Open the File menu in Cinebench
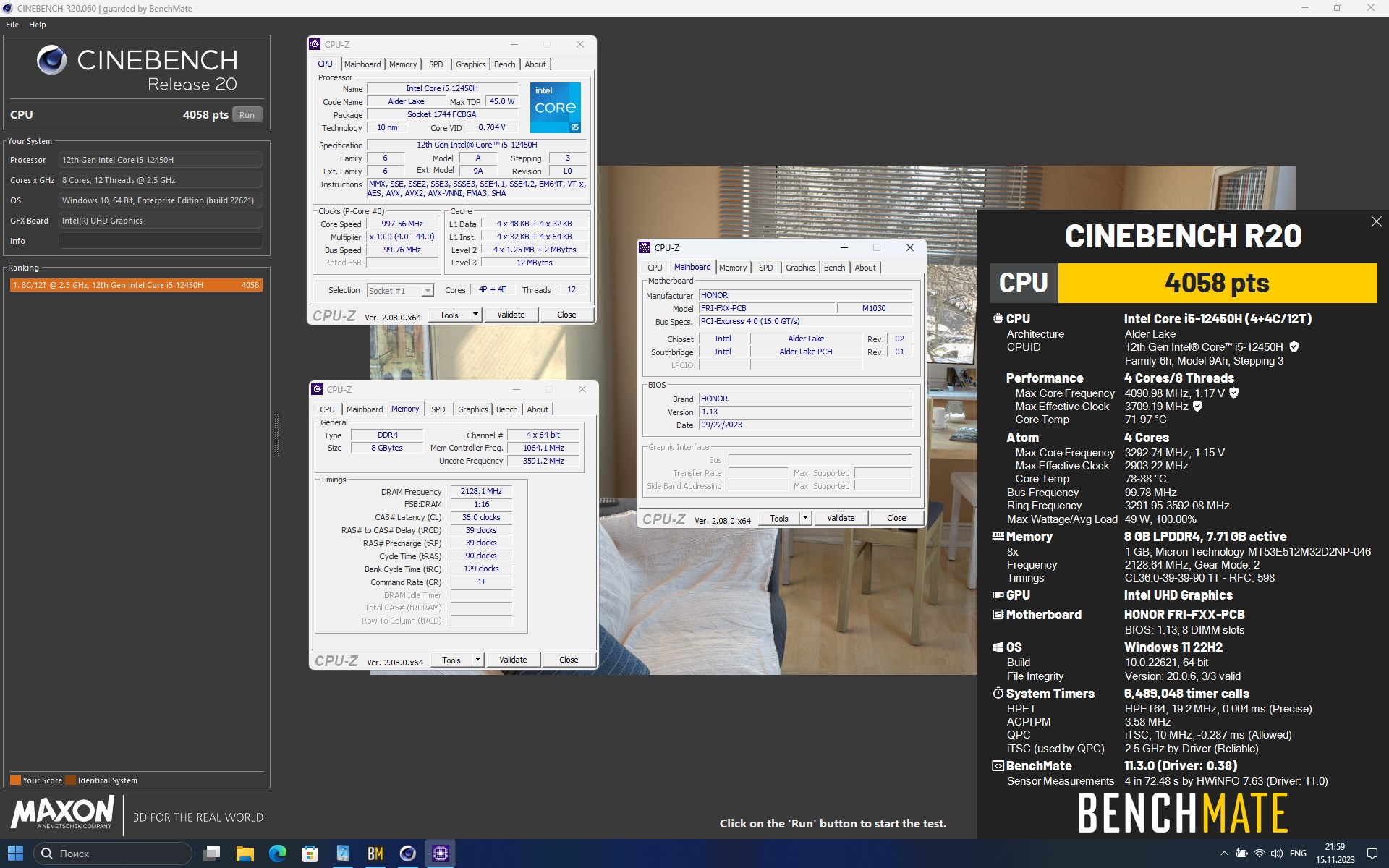This screenshot has height=868, width=1389. point(12,25)
